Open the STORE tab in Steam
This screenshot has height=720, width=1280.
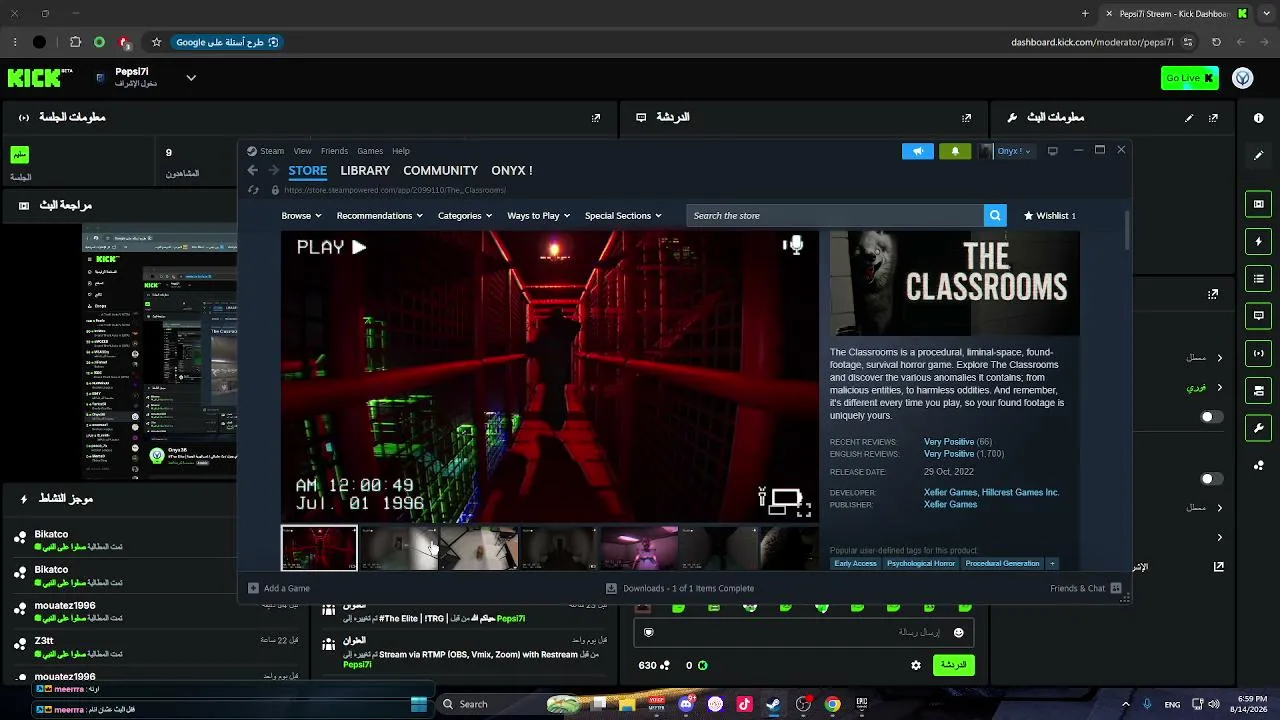308,171
